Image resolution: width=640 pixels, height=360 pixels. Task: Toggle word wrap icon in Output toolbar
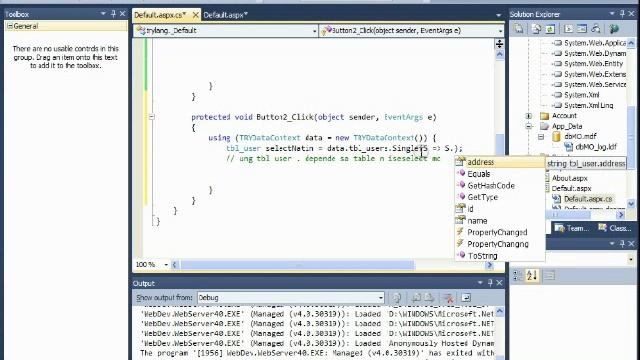click(466, 298)
